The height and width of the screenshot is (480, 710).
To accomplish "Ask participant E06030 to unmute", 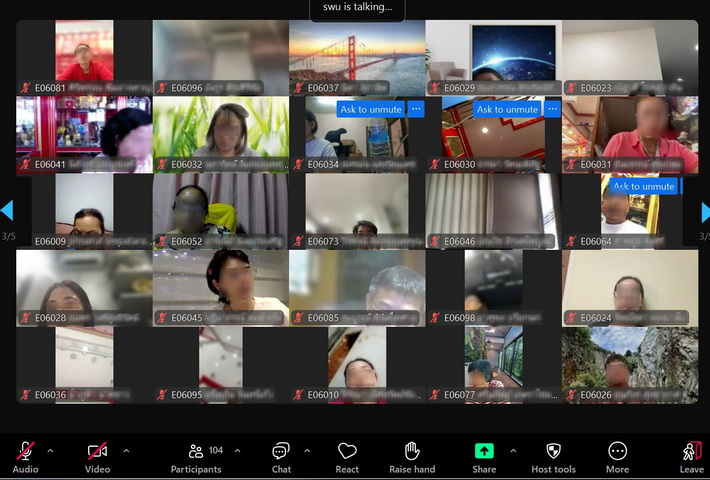I will point(507,109).
